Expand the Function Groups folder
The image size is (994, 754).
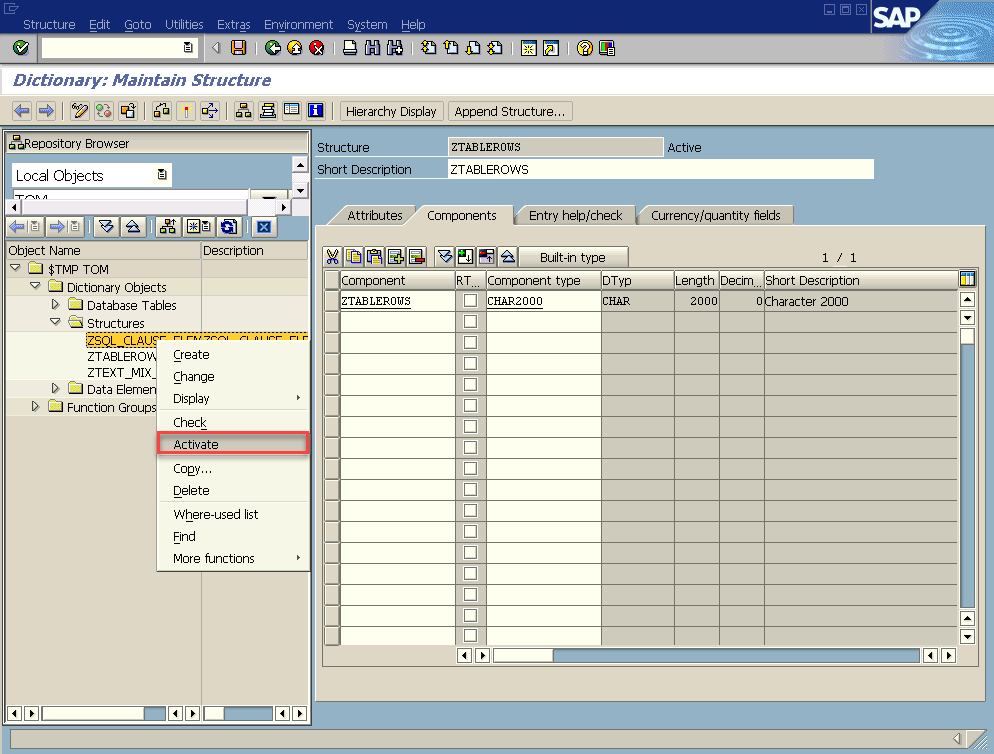[37, 407]
